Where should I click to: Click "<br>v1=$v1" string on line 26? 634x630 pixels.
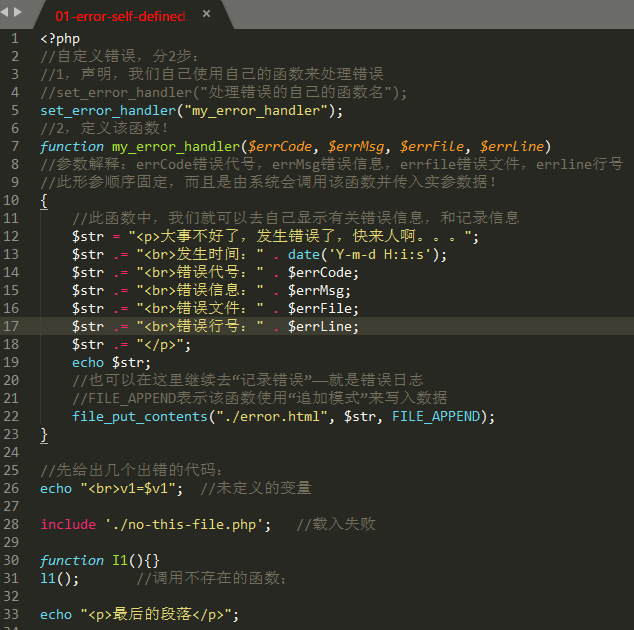point(128,489)
